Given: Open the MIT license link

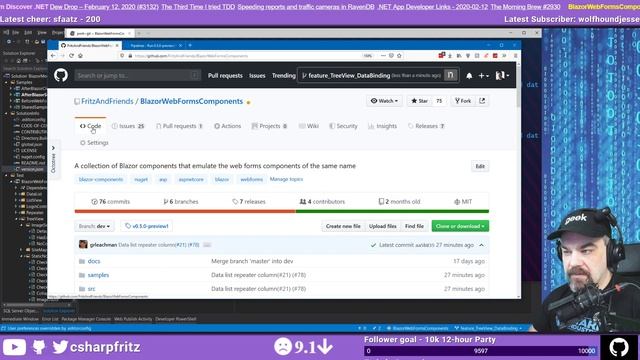Looking at the screenshot, I should point(463,202).
